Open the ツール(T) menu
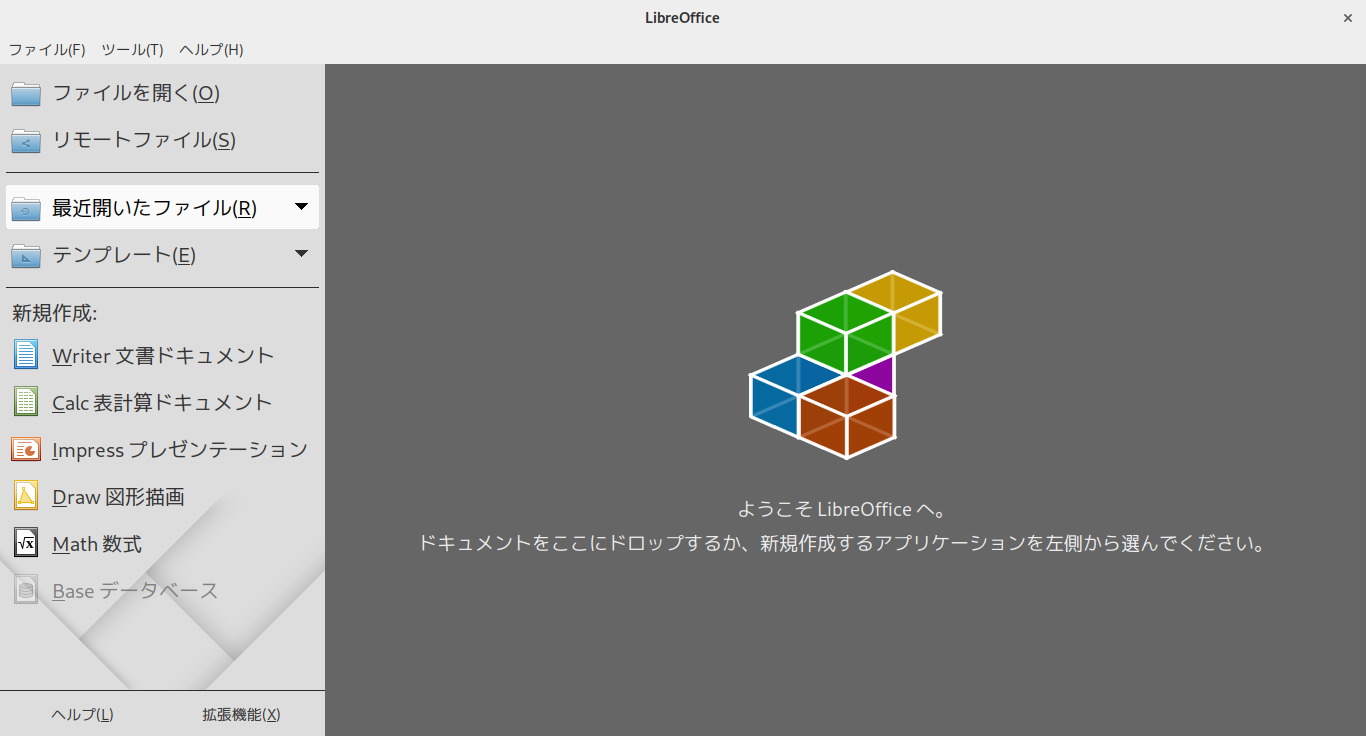1366x736 pixels. [132, 49]
